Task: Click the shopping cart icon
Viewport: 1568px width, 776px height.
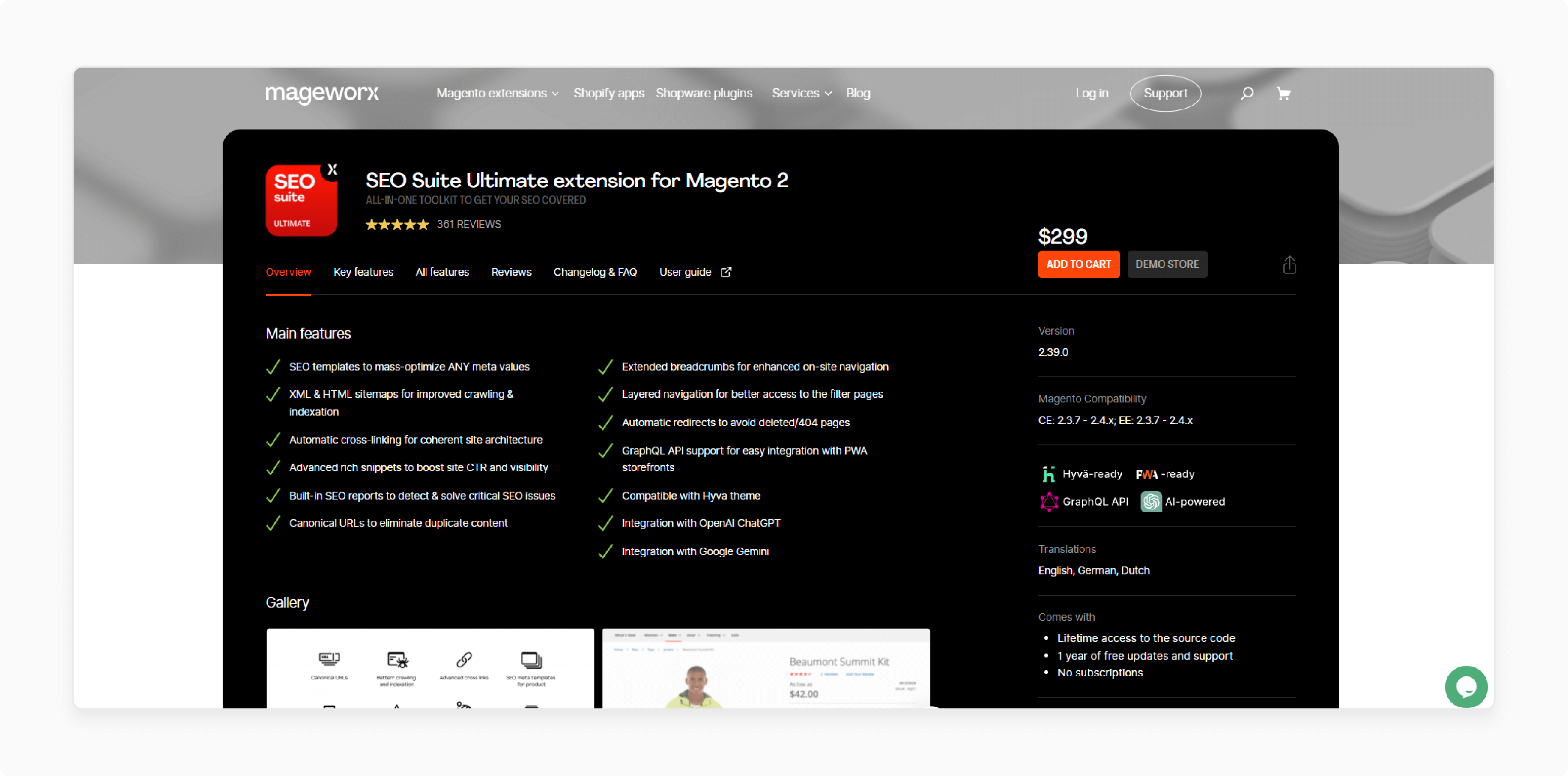Action: pyautogui.click(x=1283, y=93)
